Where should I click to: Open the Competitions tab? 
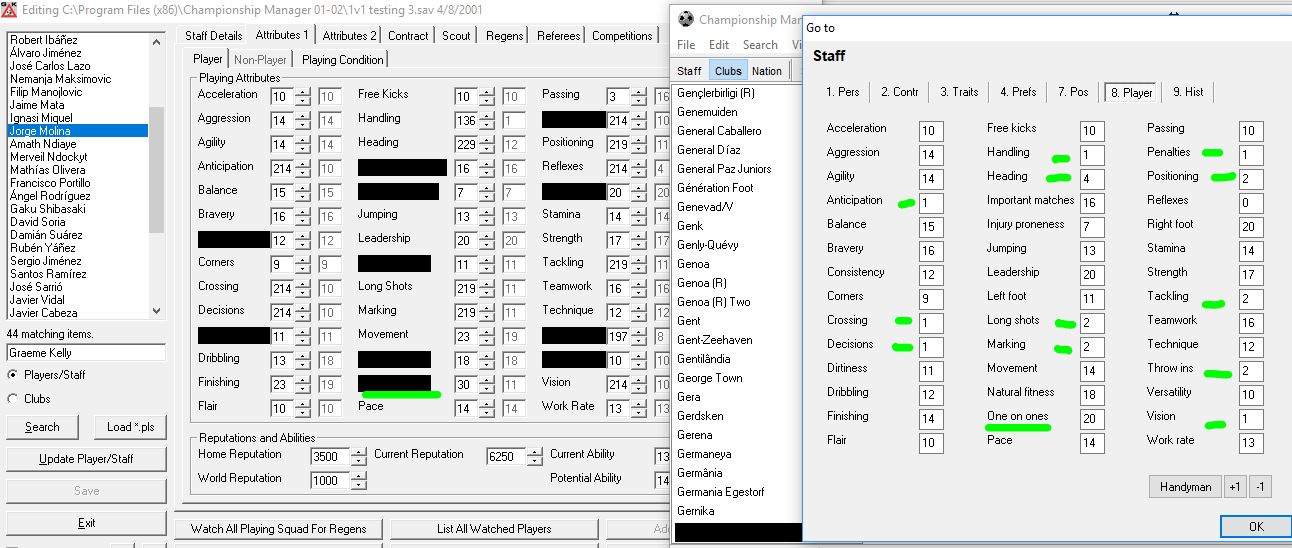[x=622, y=36]
